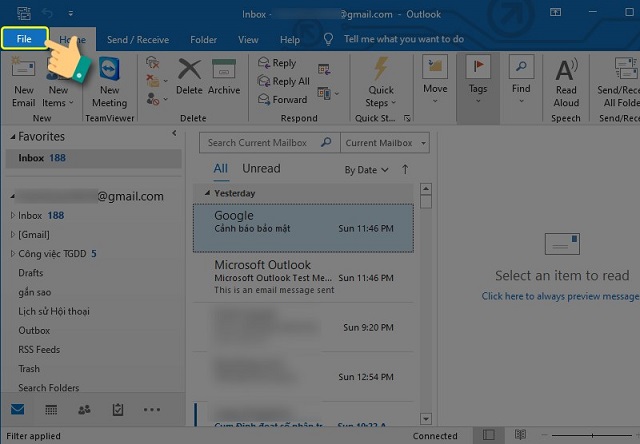The image size is (640, 444).
Task: Open the File tab
Action: tap(24, 39)
